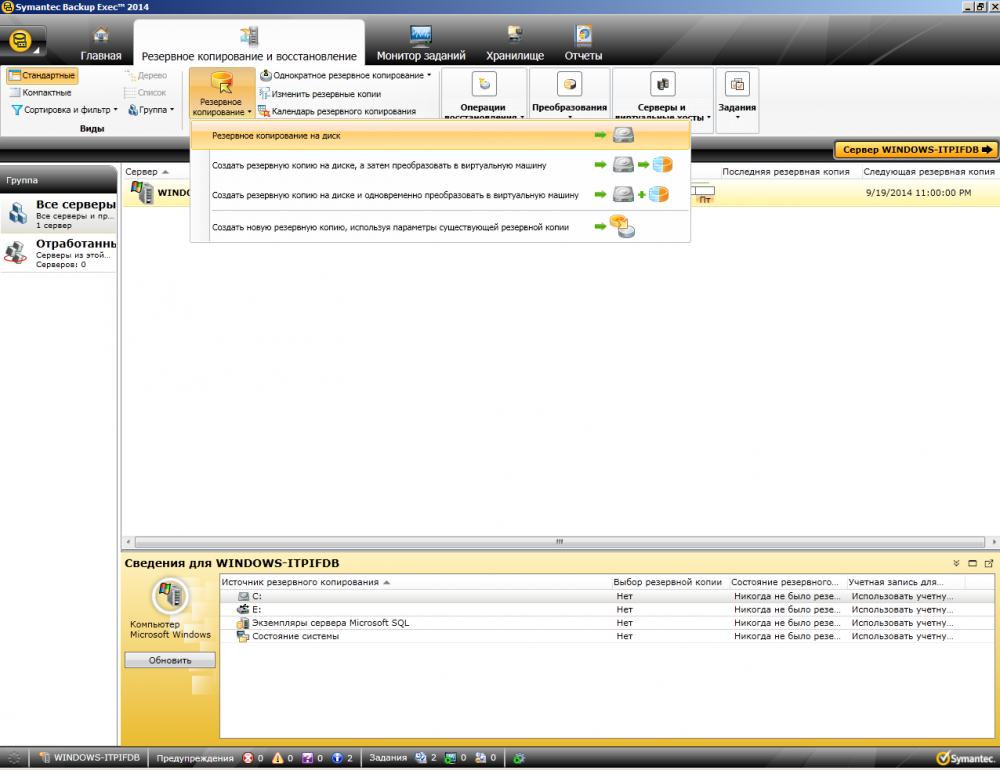Click the Symantec logo in status bar
Screen dimensions: 1000x770
[966, 758]
